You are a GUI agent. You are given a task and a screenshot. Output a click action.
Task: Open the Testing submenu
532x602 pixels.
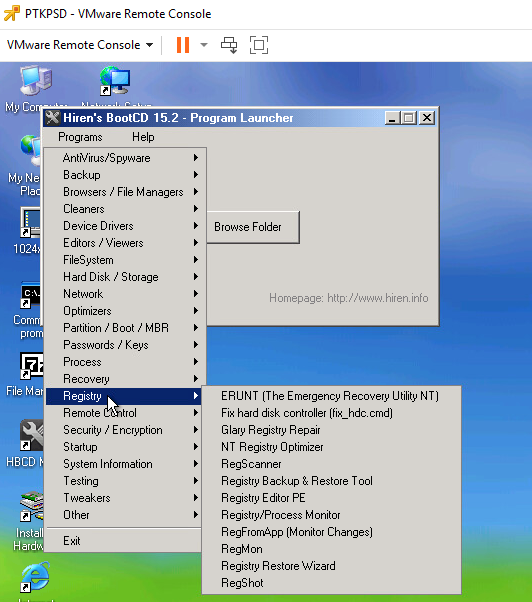(x=124, y=481)
